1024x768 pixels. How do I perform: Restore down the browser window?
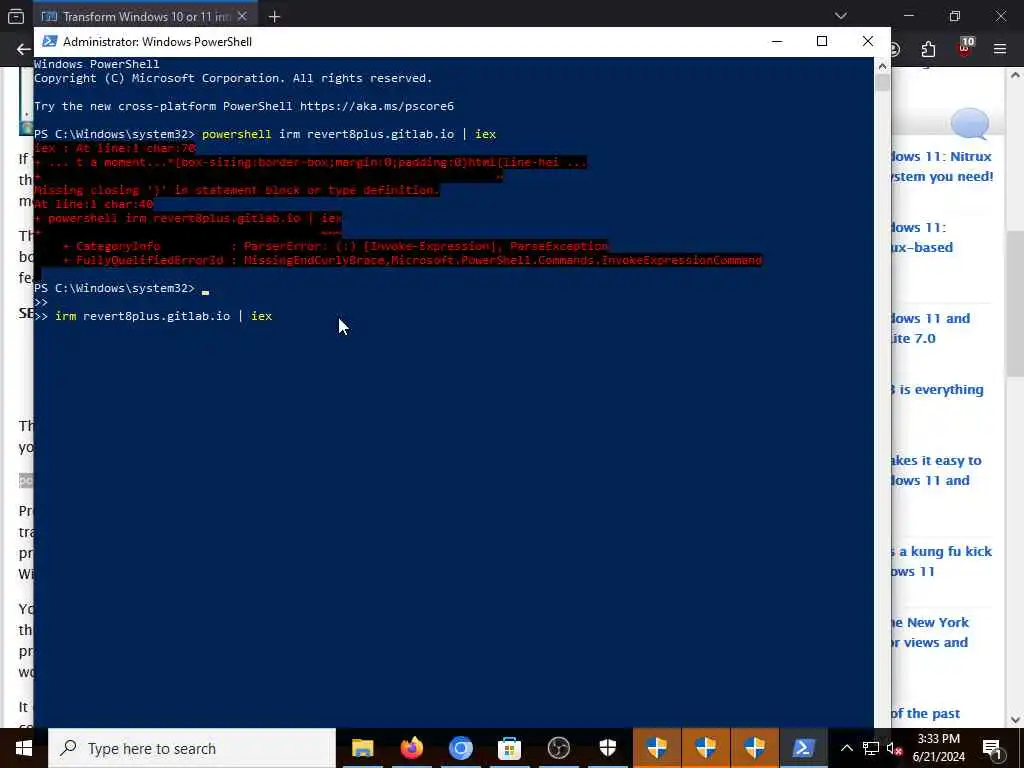click(955, 16)
